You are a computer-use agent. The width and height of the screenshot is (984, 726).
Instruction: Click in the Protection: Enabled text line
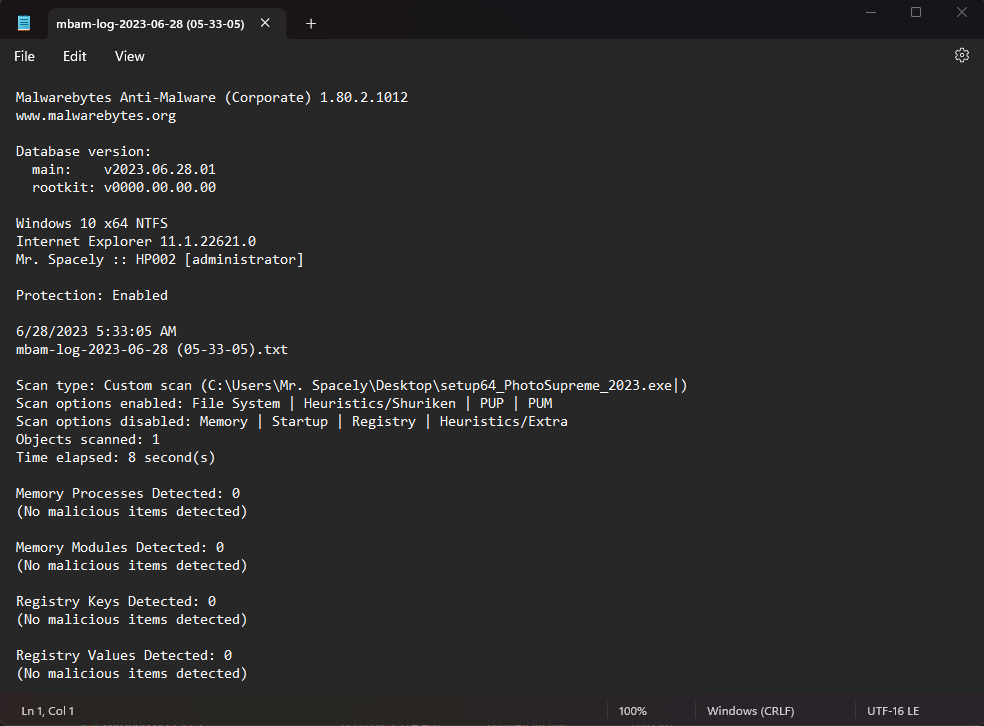pyautogui.click(x=92, y=296)
